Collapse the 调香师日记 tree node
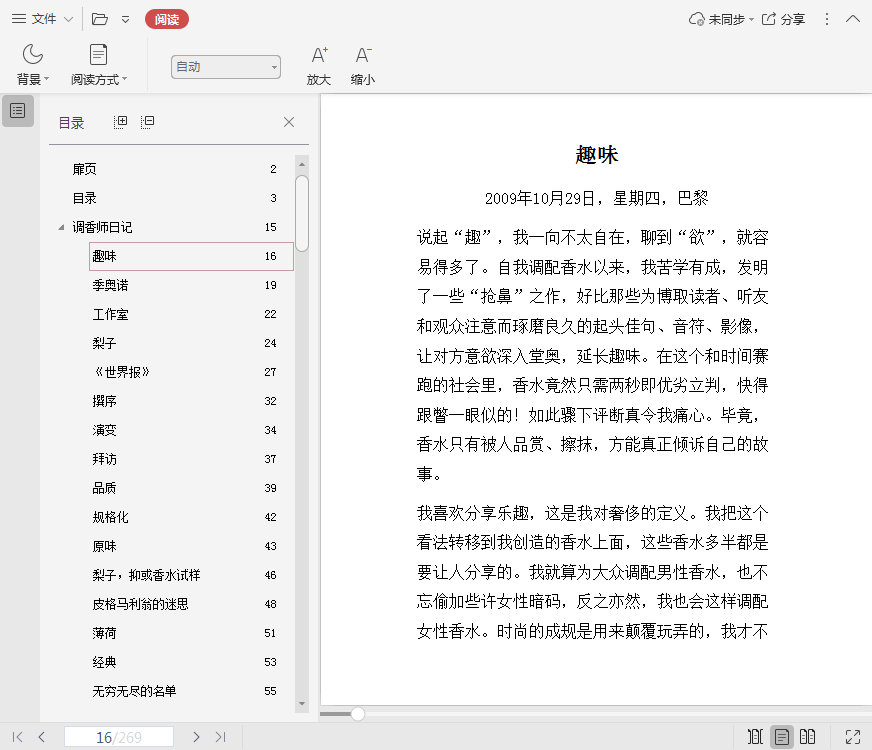Viewport: 872px width, 750px height. [x=62, y=228]
